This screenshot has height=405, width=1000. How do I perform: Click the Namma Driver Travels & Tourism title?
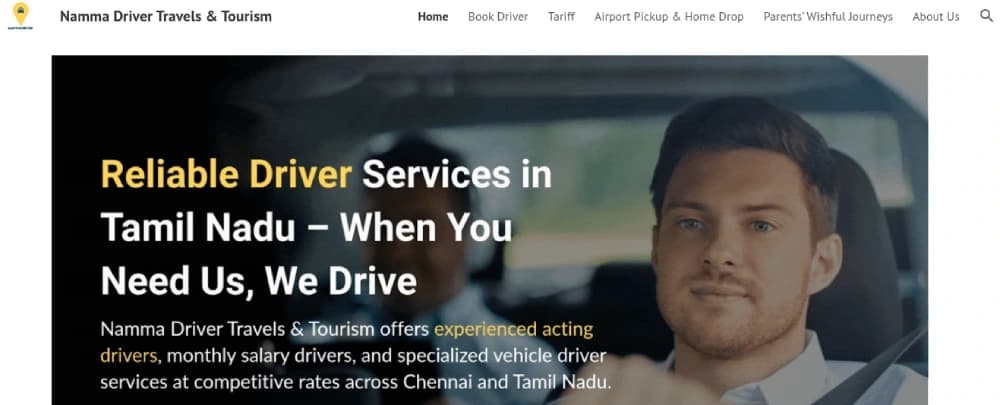(x=166, y=17)
